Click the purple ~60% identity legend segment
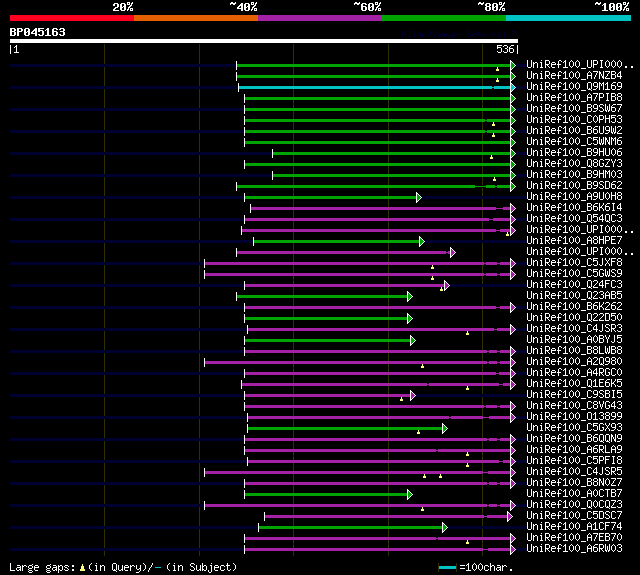 pyautogui.click(x=320, y=18)
